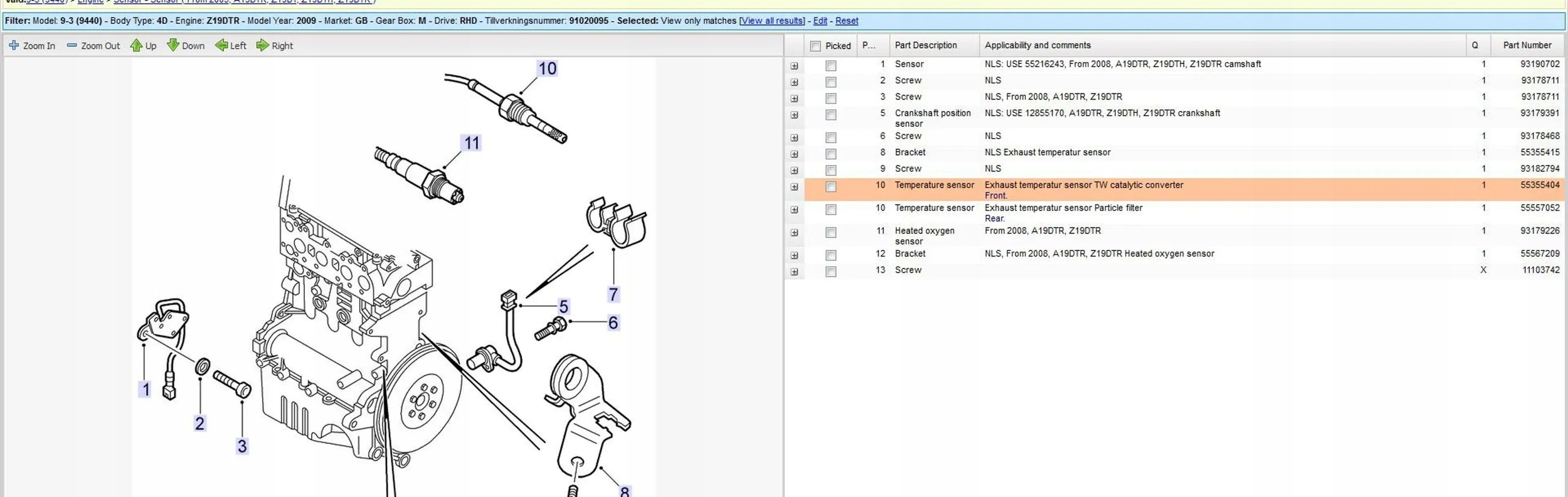The height and width of the screenshot is (497, 1568).
Task: Click the Zoom Out icon
Action: coord(72,45)
